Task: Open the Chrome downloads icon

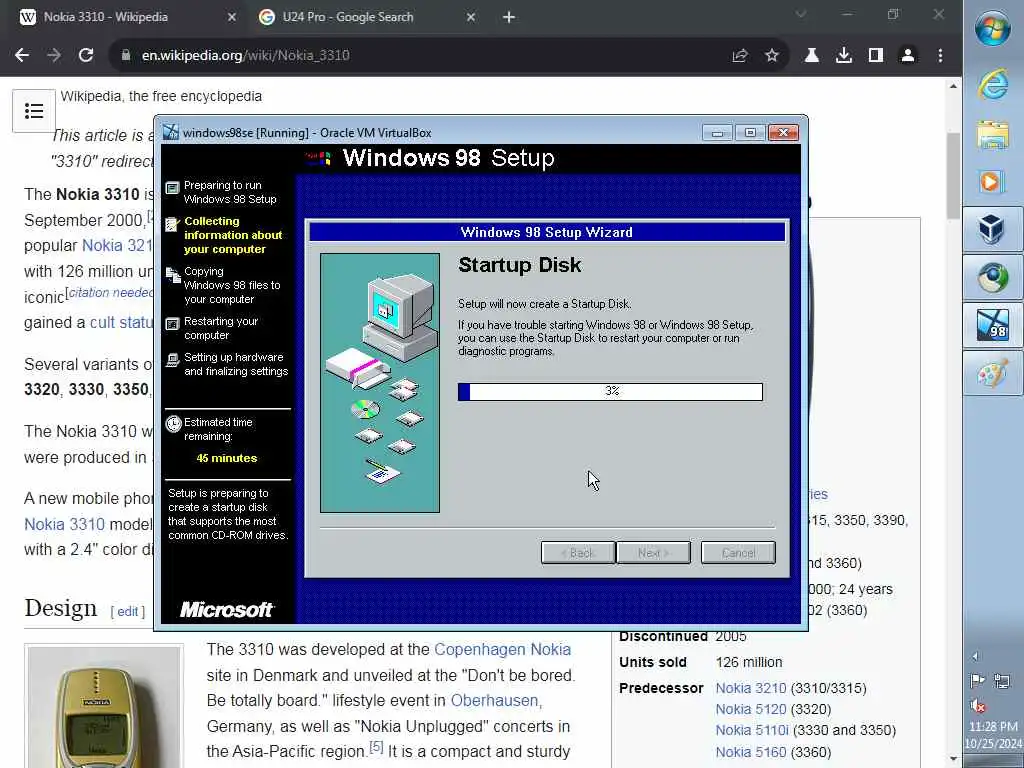Action: 844,56
